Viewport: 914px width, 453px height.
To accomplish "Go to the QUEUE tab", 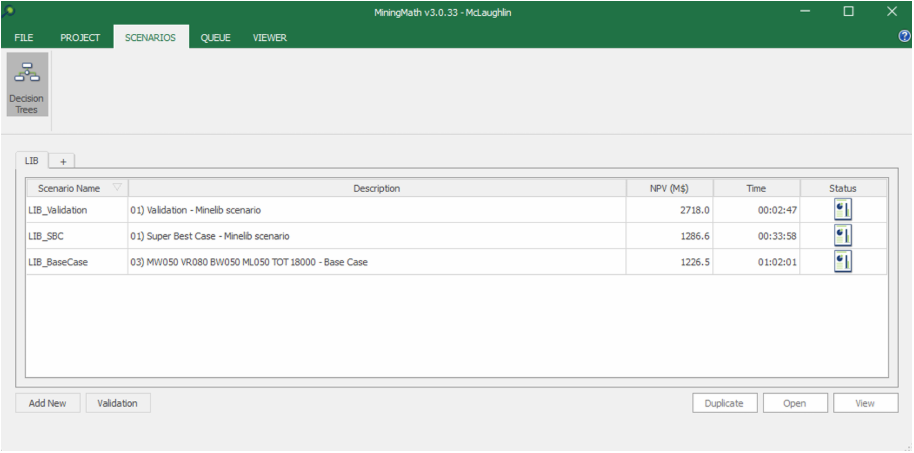I will click(215, 38).
